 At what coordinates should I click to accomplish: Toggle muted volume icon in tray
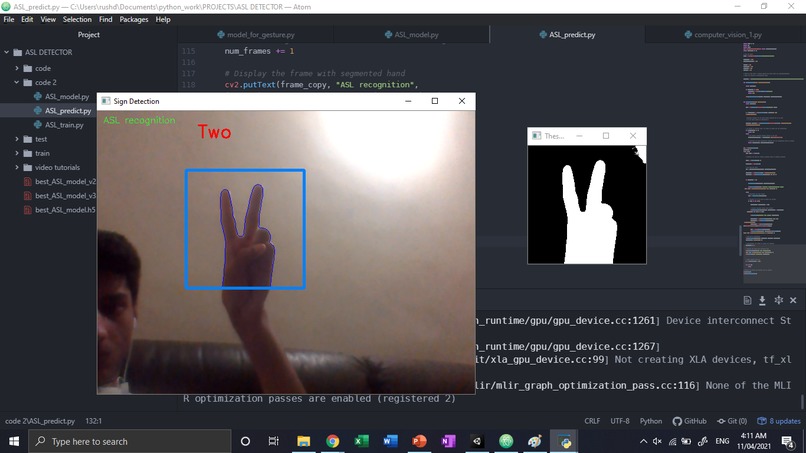pos(657,442)
